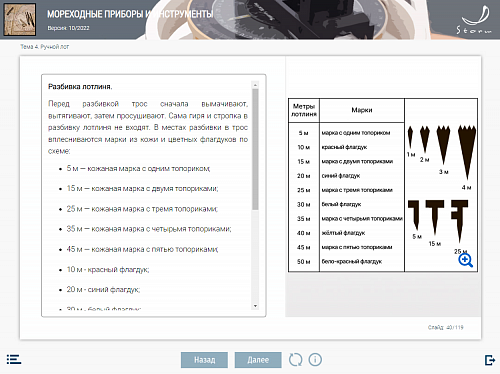Advance with the Далее button
This screenshot has height=374, width=500.
tap(258, 360)
